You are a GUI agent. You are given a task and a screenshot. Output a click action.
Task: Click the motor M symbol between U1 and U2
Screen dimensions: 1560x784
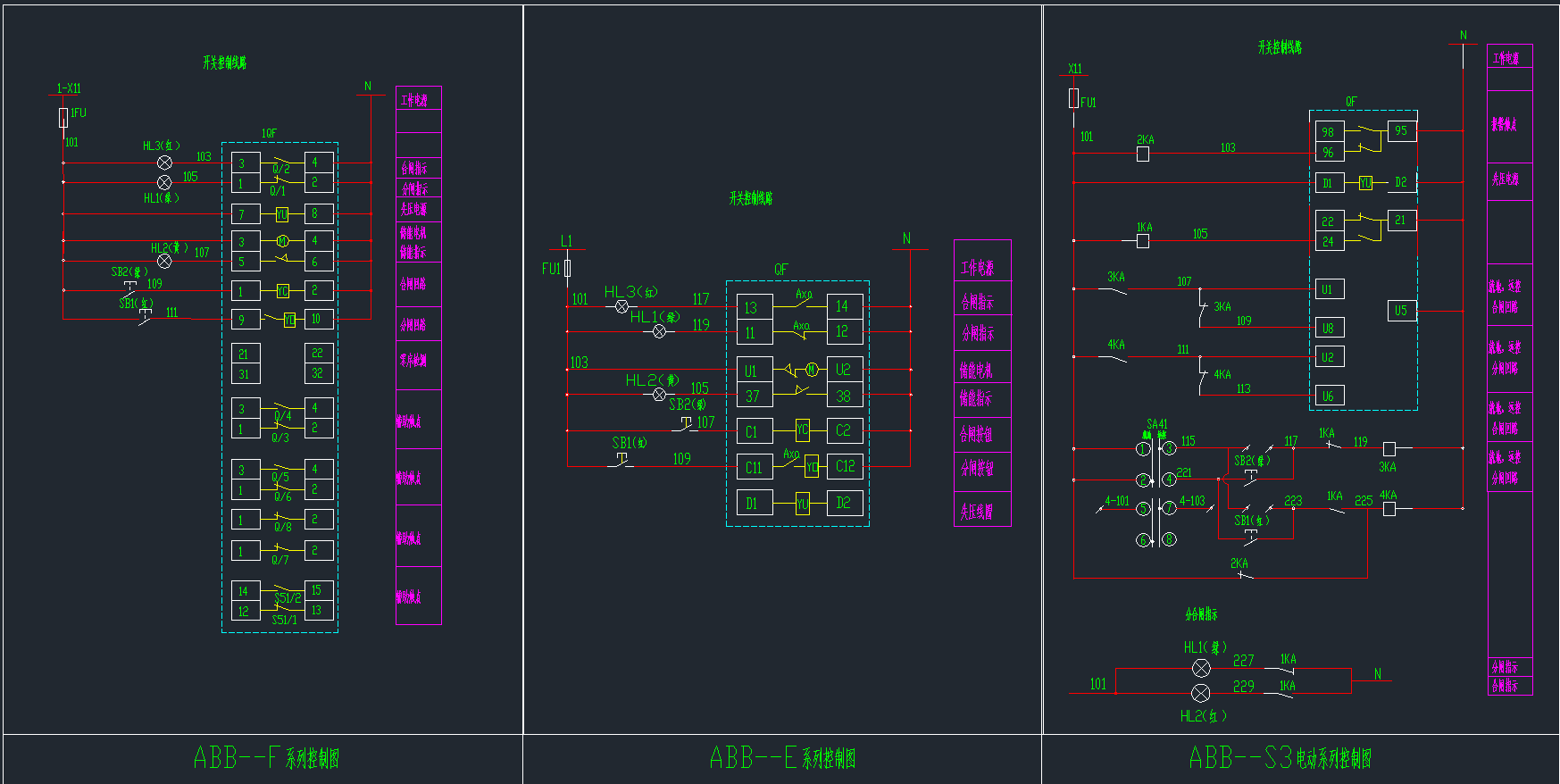[x=812, y=370]
